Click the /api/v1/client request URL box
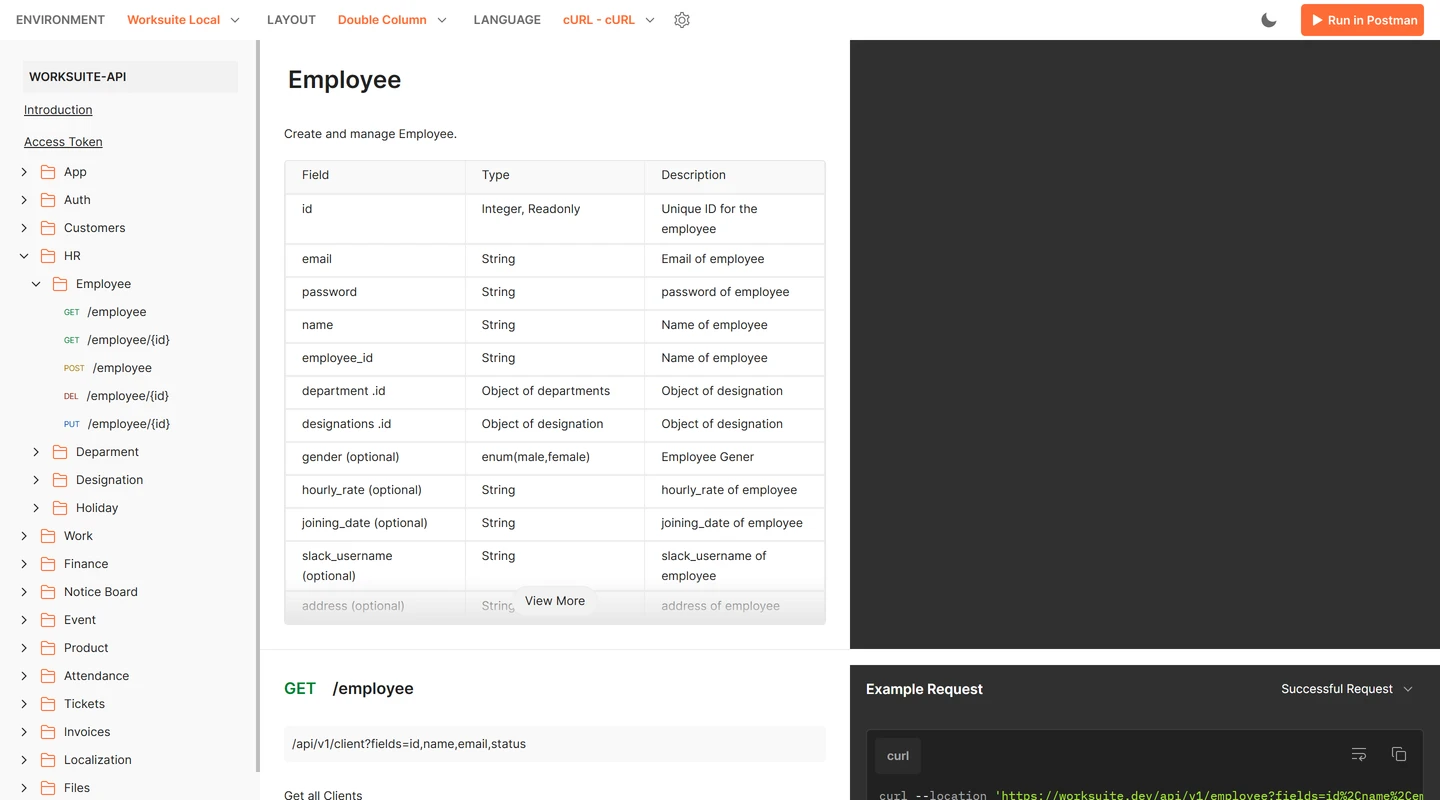This screenshot has width=1440, height=800. pyautogui.click(x=555, y=744)
